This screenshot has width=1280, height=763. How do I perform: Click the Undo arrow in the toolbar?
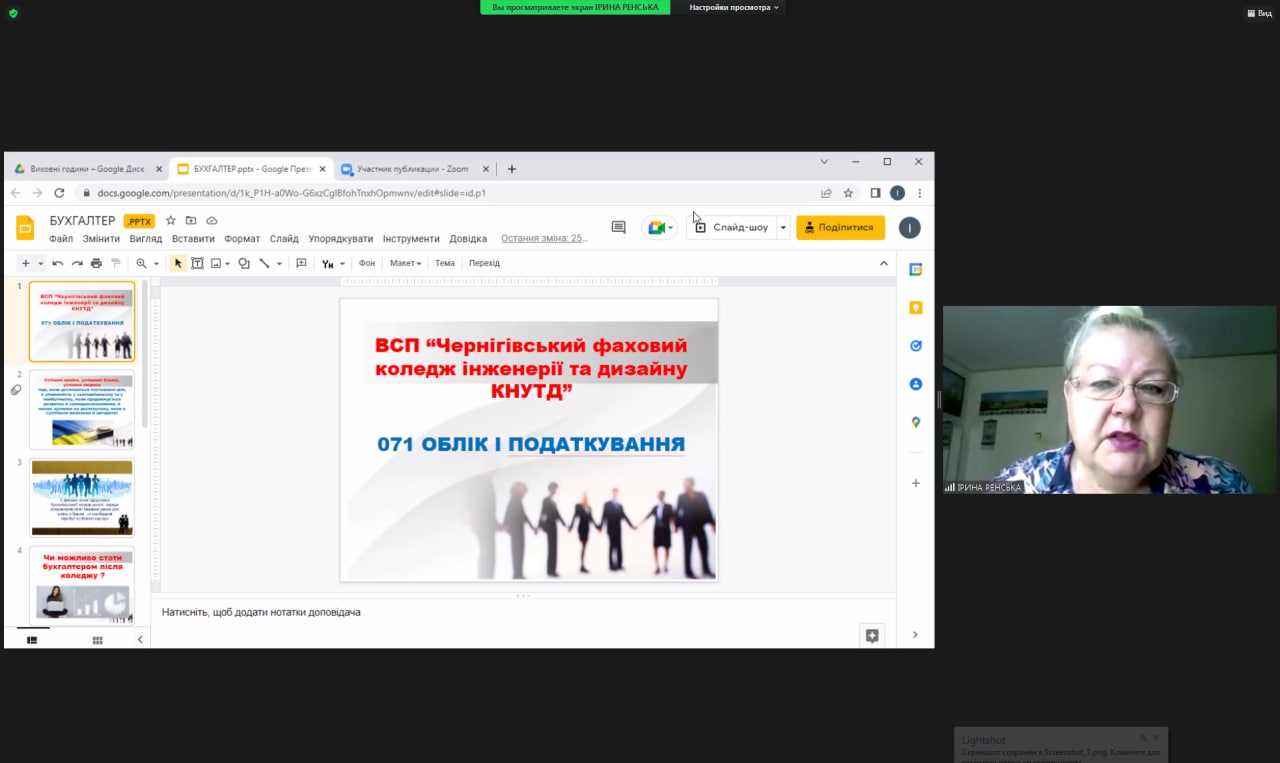coord(58,264)
